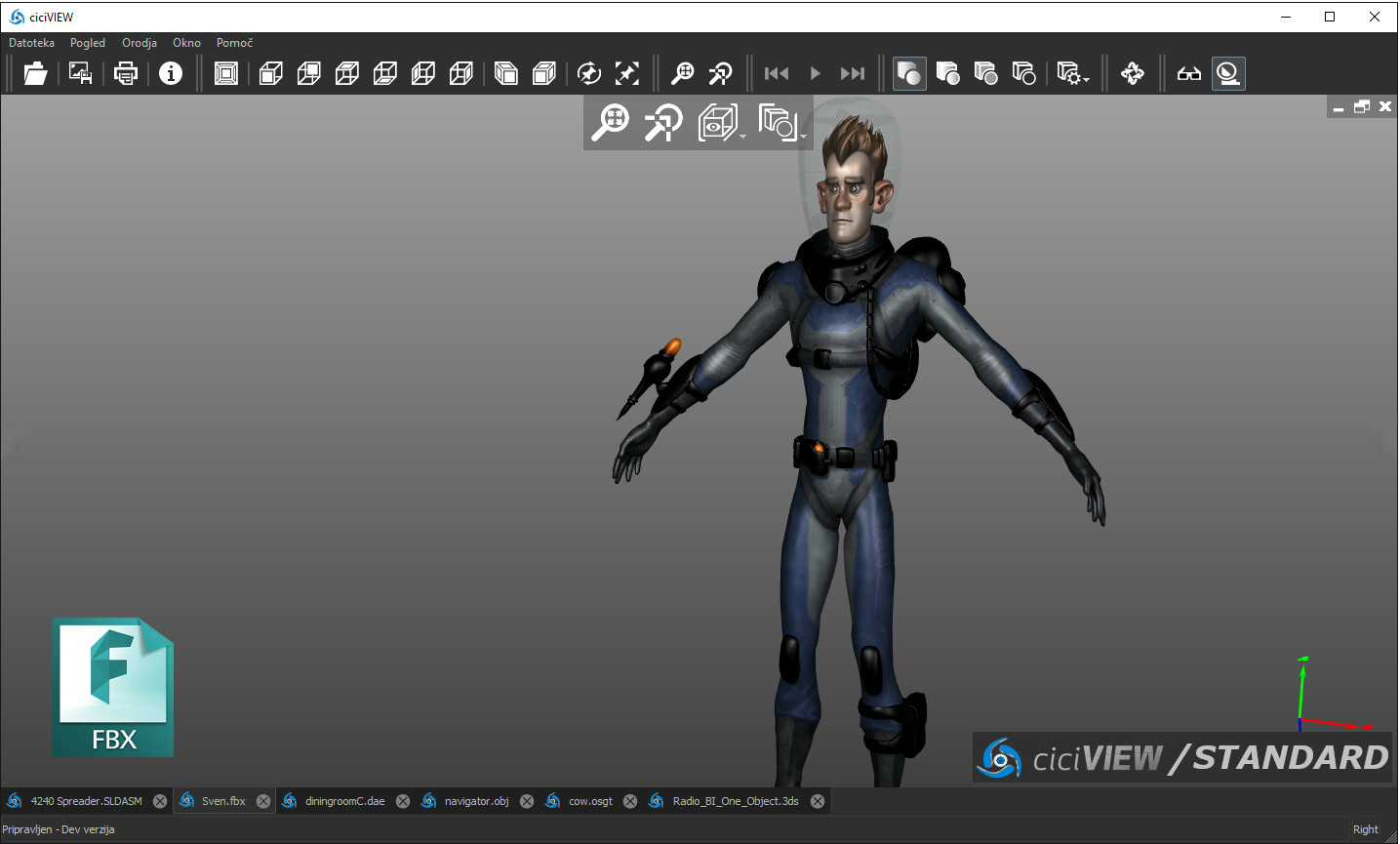Open the Pomoč menu
The width and height of the screenshot is (1400, 844).
point(234,43)
